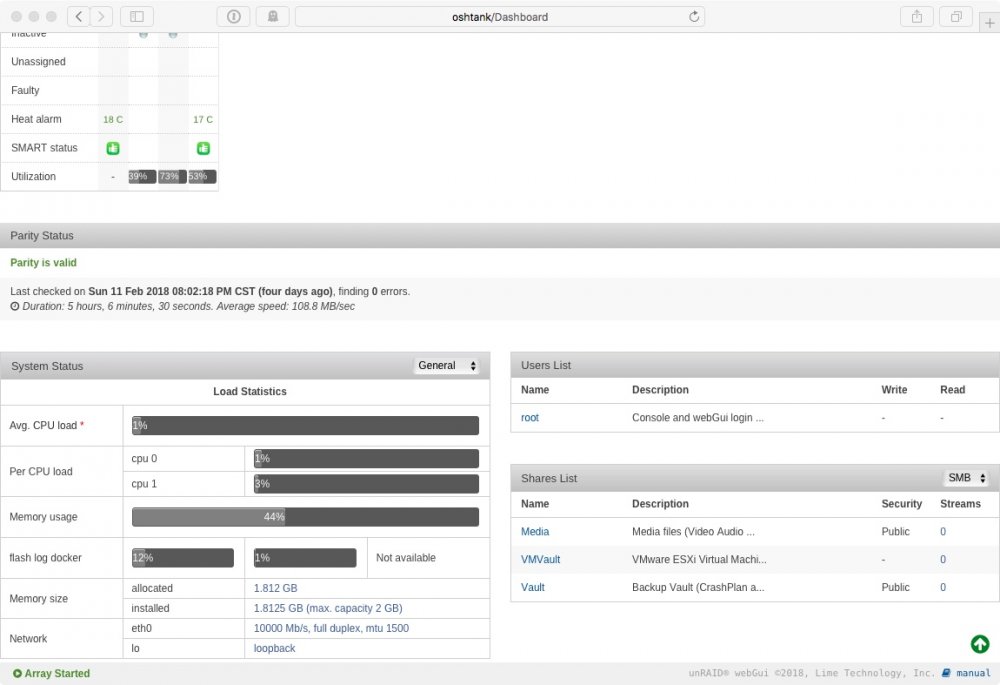Click the 18 C SMART thumbs-up icon
Image resolution: width=1000 pixels, height=685 pixels.
click(x=113, y=148)
